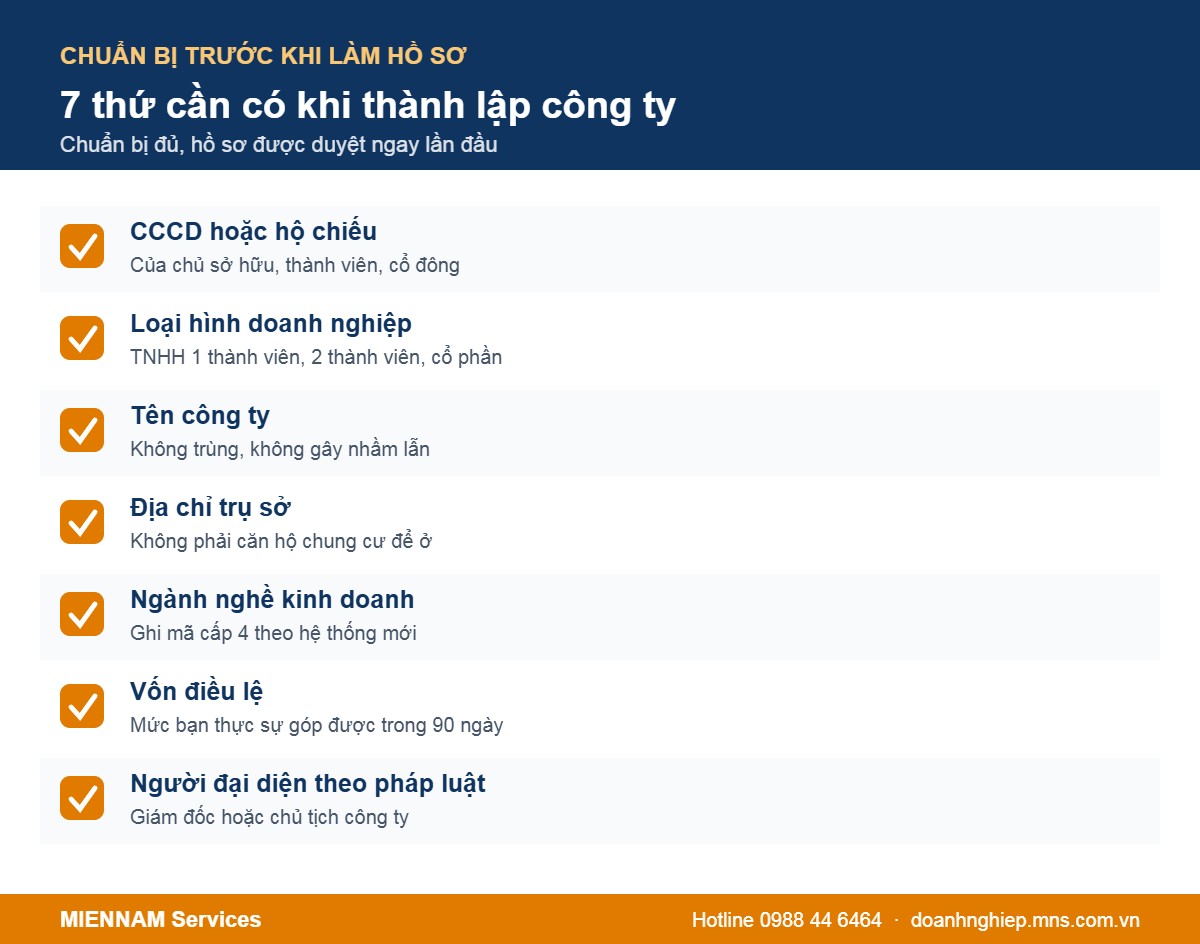Click the checkmark next to Tên công ty
Screen dimensions: 1200x944
pyautogui.click(x=82, y=430)
